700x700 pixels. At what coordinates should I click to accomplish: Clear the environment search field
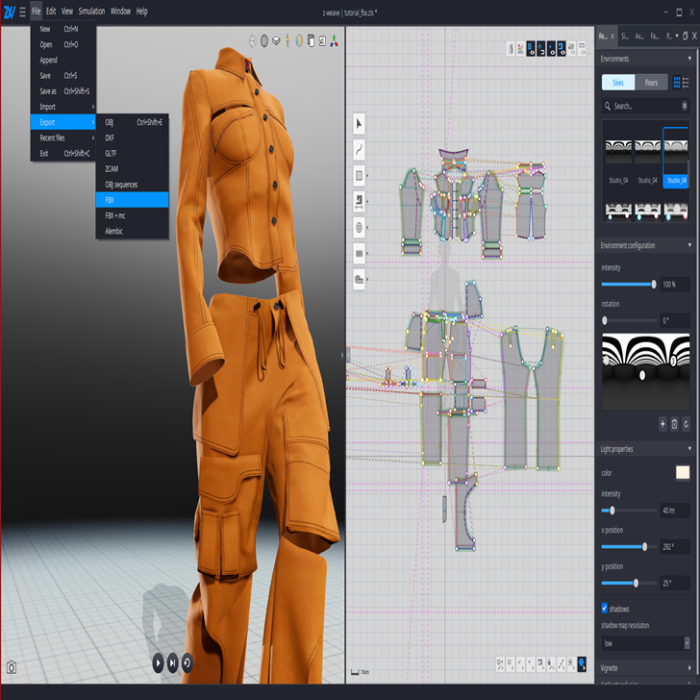(686, 105)
